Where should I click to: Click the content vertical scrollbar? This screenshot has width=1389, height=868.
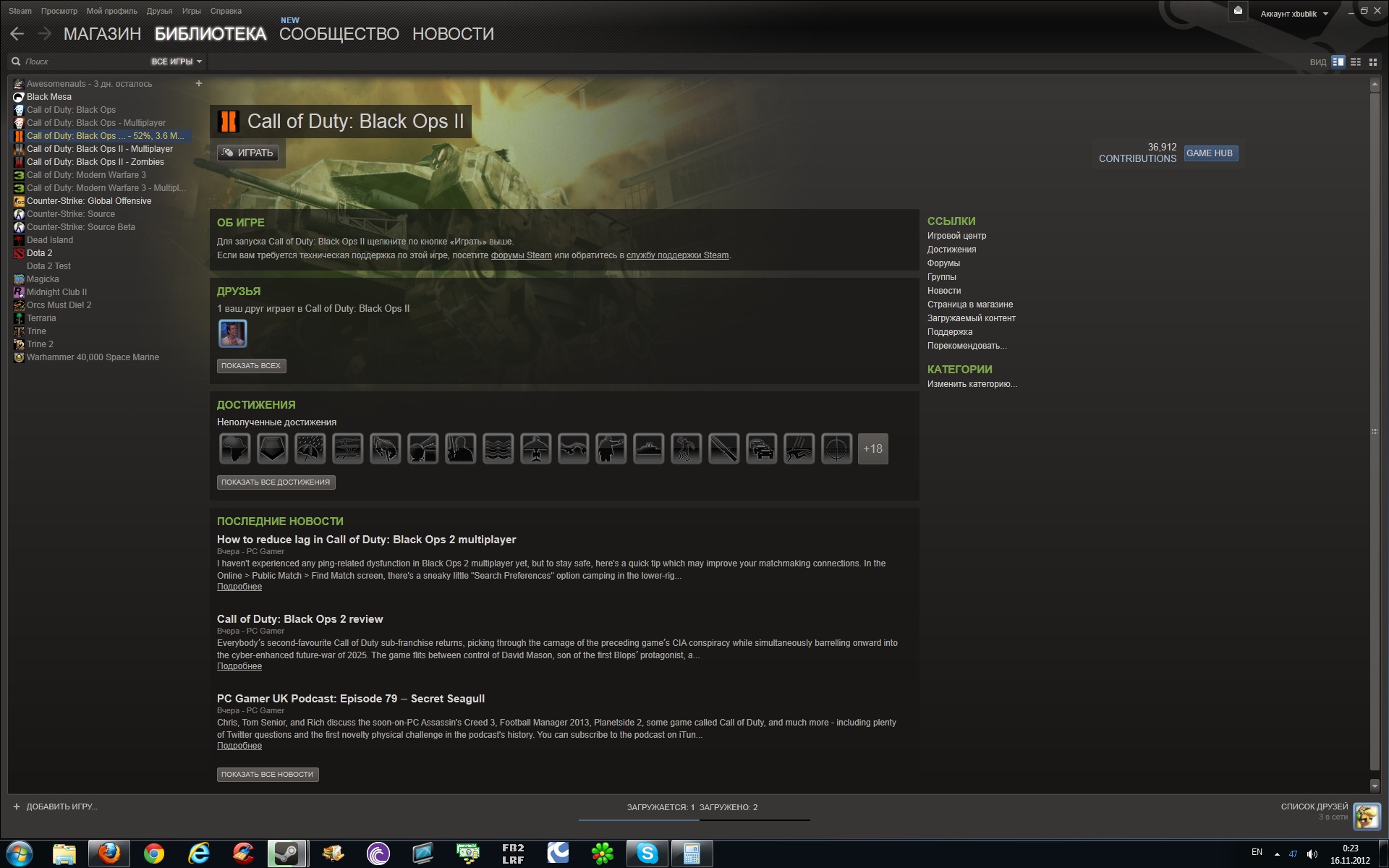pyautogui.click(x=1375, y=430)
